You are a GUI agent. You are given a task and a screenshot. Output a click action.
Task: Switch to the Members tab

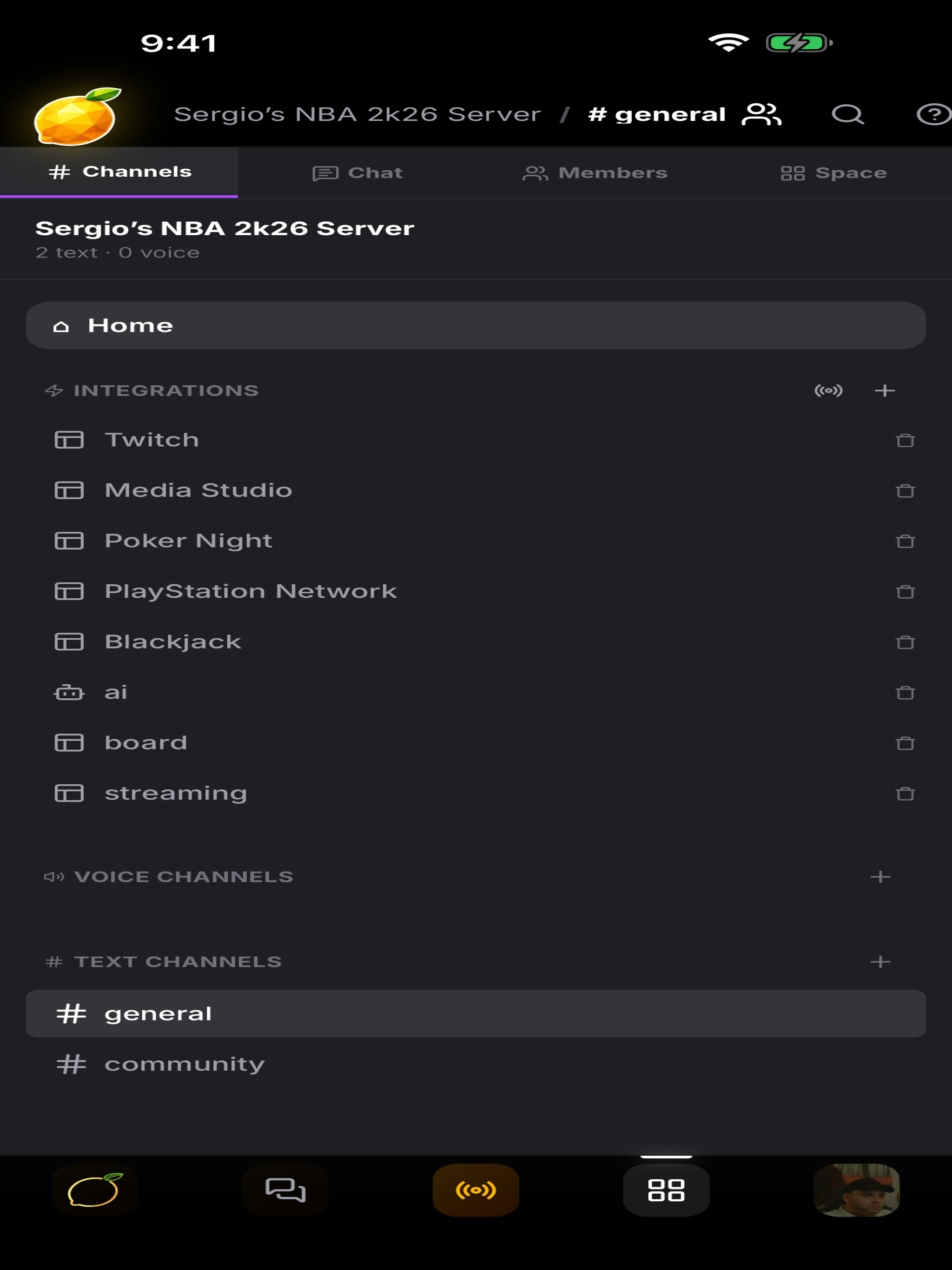(595, 173)
